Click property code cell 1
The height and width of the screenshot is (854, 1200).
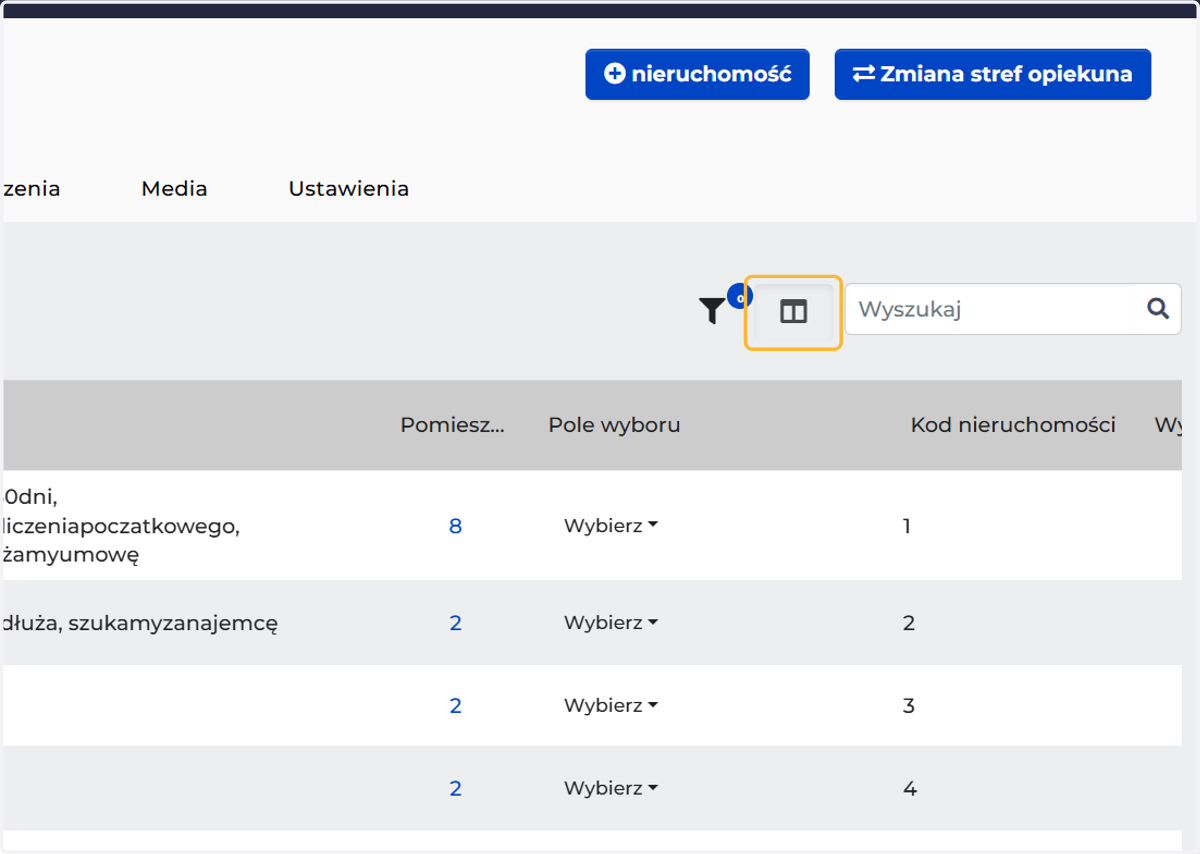(907, 526)
